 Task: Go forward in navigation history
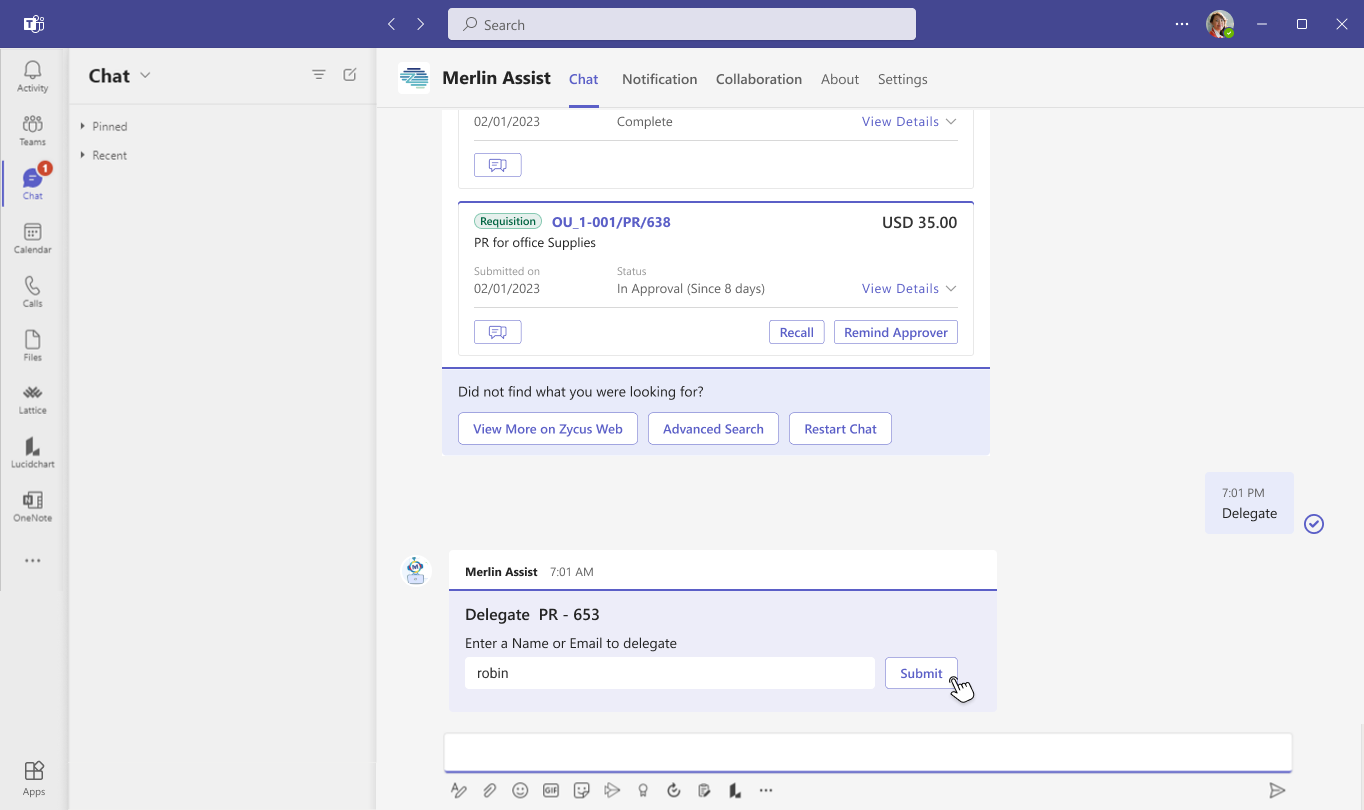tap(421, 24)
